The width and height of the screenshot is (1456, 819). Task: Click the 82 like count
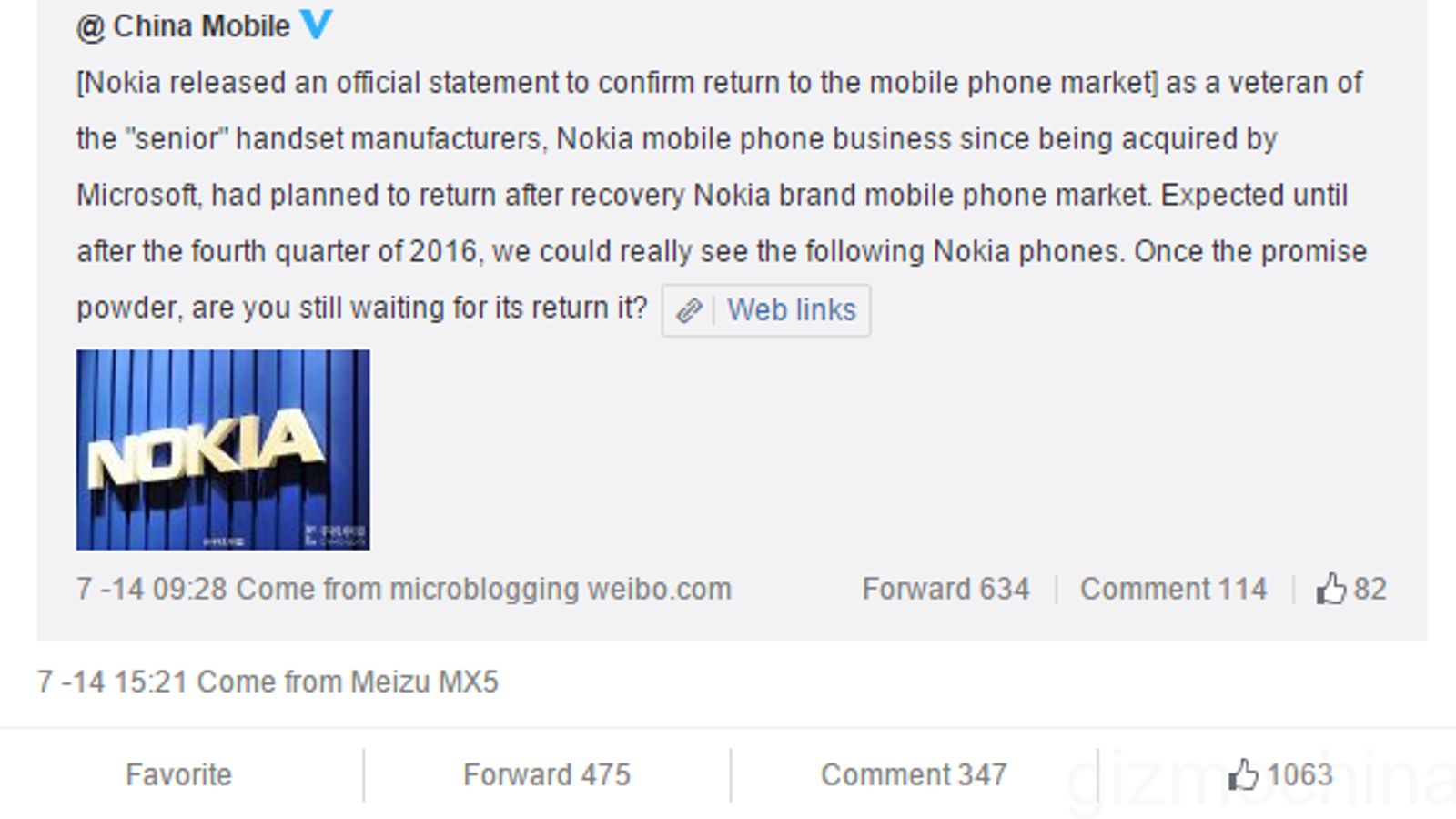[x=1370, y=589]
